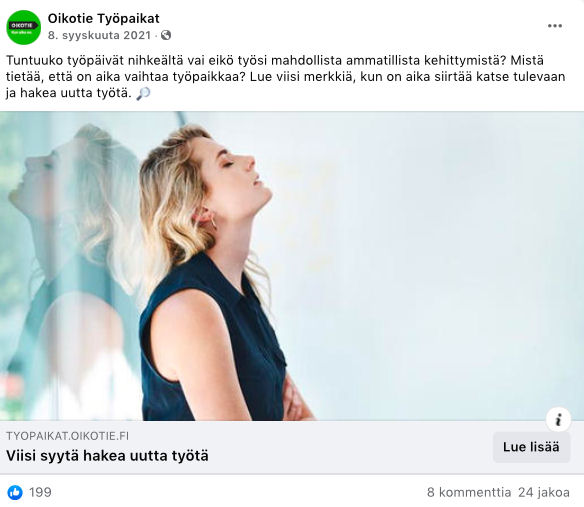
Task: Click the sentence ja hakea uutta työtä
Action: coord(69,93)
